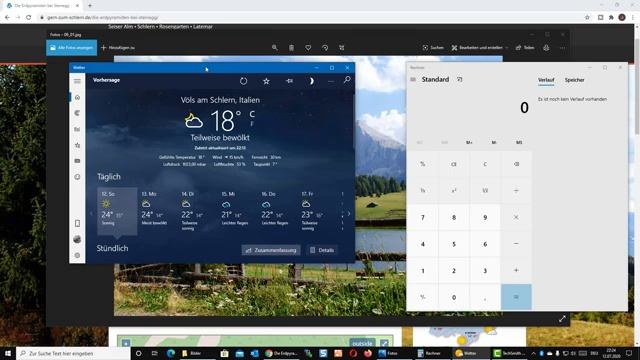Click Alle Fotos anzeigen

71,48
